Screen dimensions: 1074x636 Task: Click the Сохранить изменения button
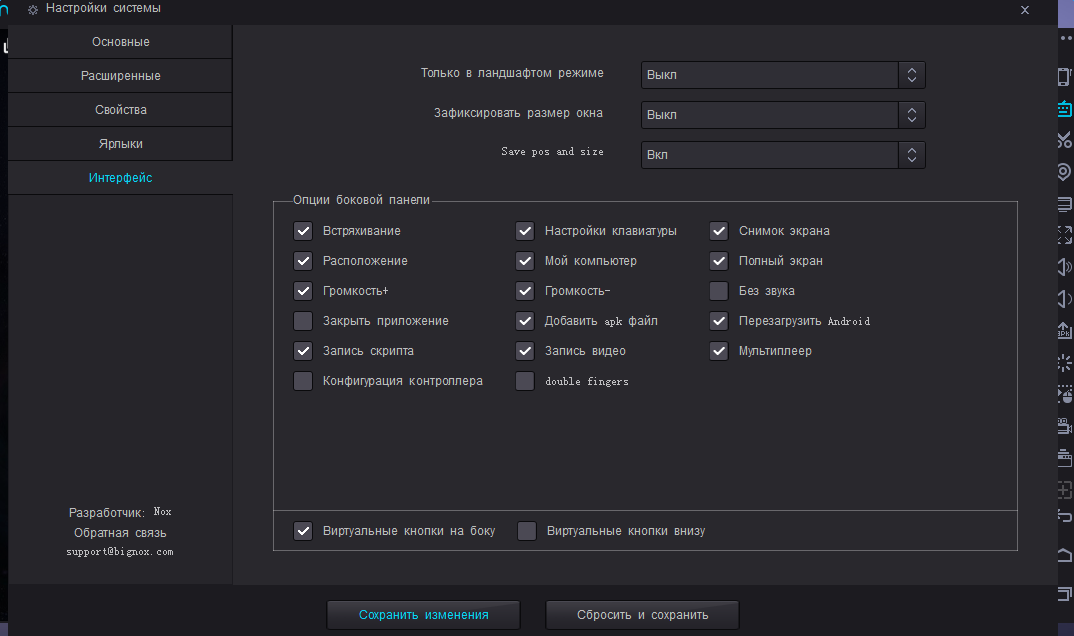(x=423, y=615)
